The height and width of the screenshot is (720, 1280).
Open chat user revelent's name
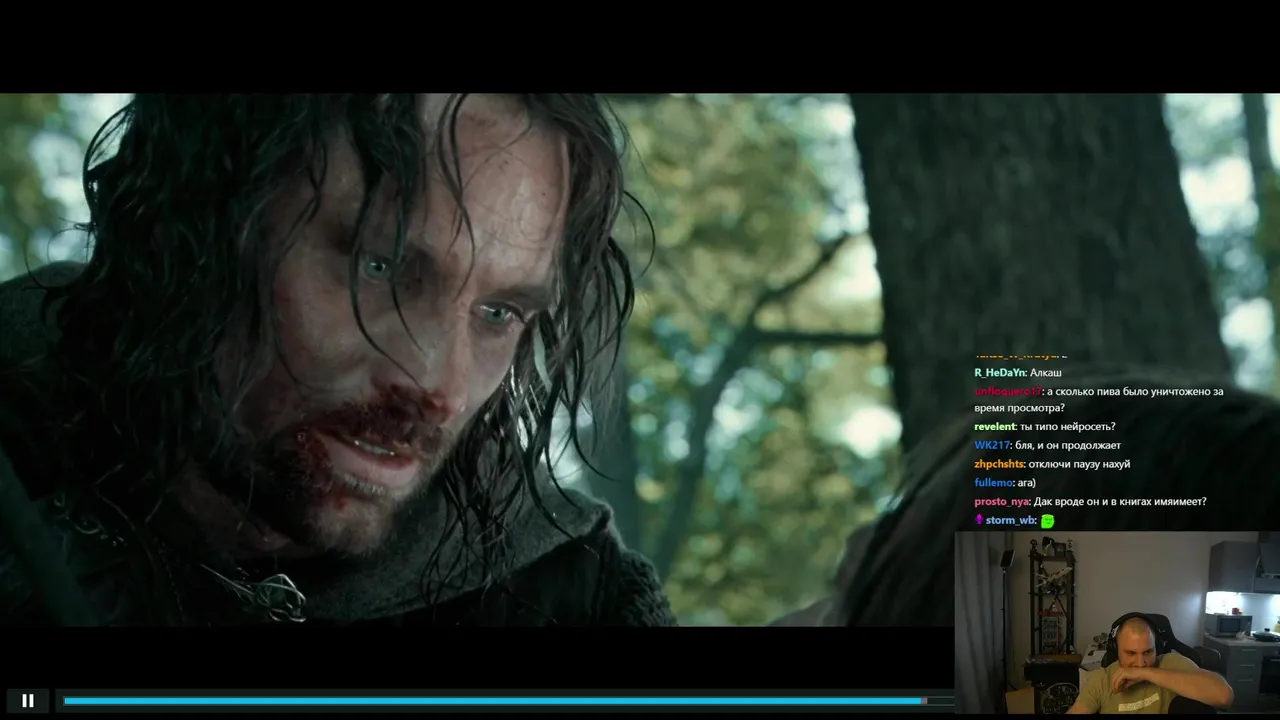click(x=995, y=427)
